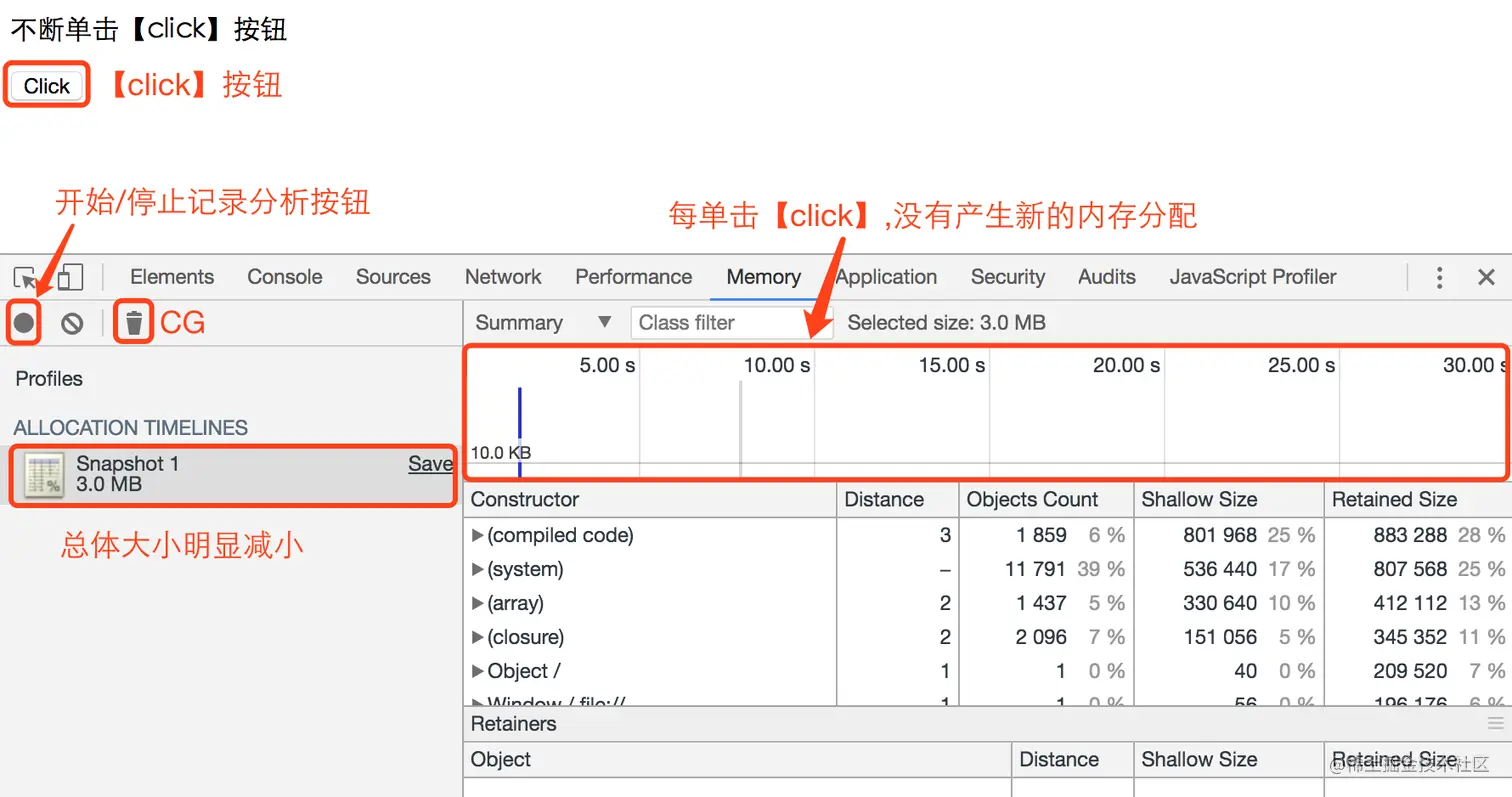Click the 801 968 shallow size cell

click(x=1220, y=536)
